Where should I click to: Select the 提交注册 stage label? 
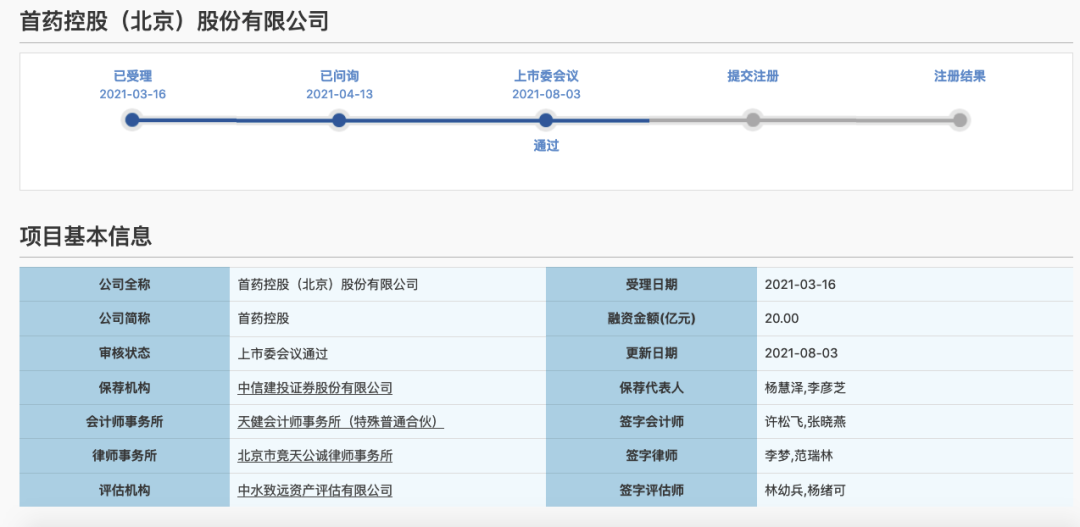click(753, 76)
